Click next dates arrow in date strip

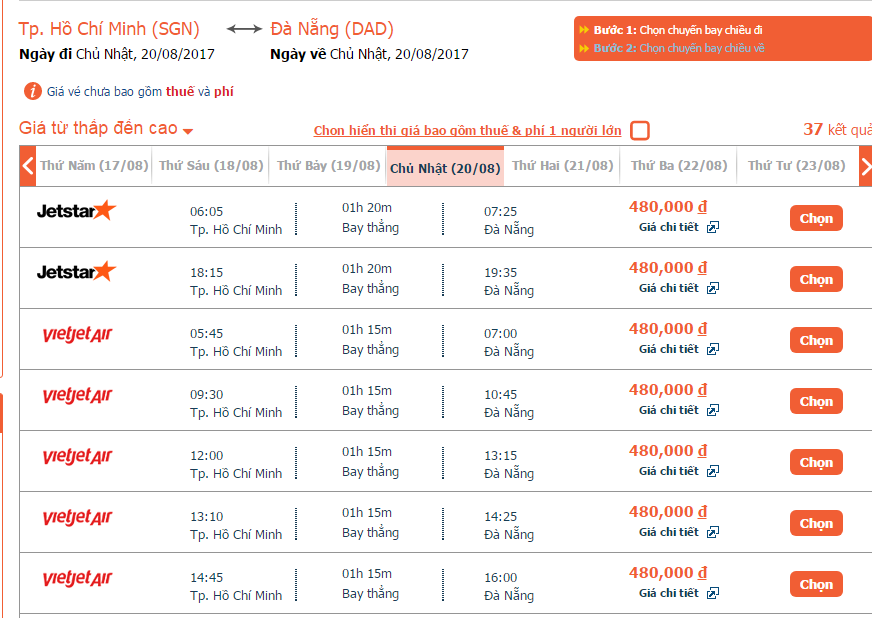866,166
